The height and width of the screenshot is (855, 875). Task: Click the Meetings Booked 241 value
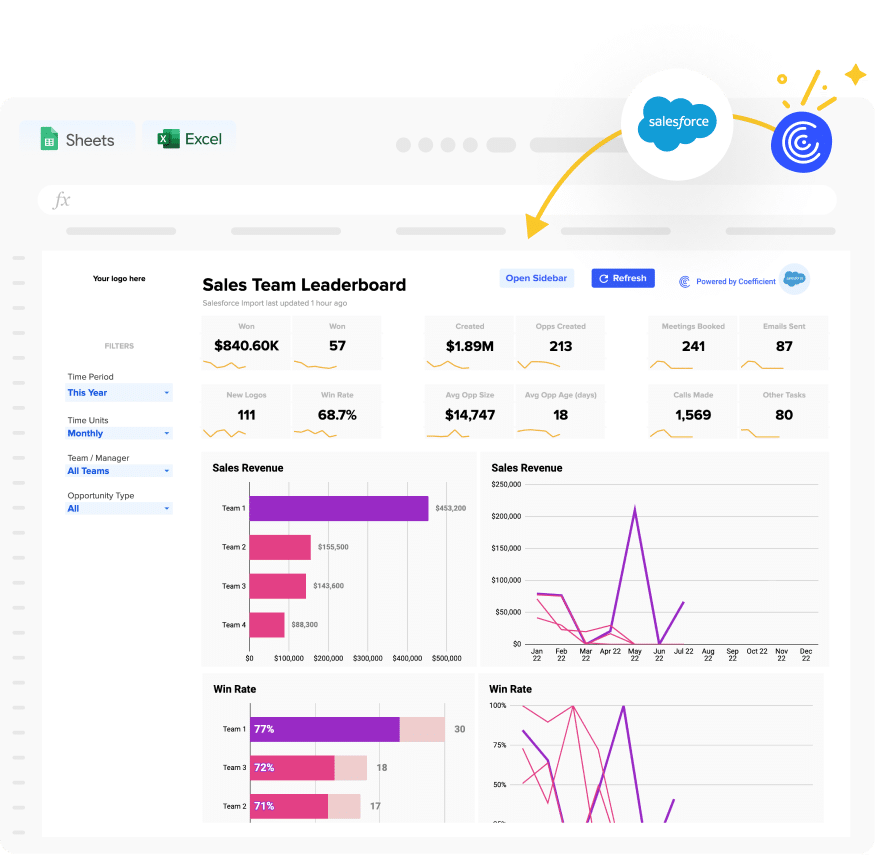(693, 347)
